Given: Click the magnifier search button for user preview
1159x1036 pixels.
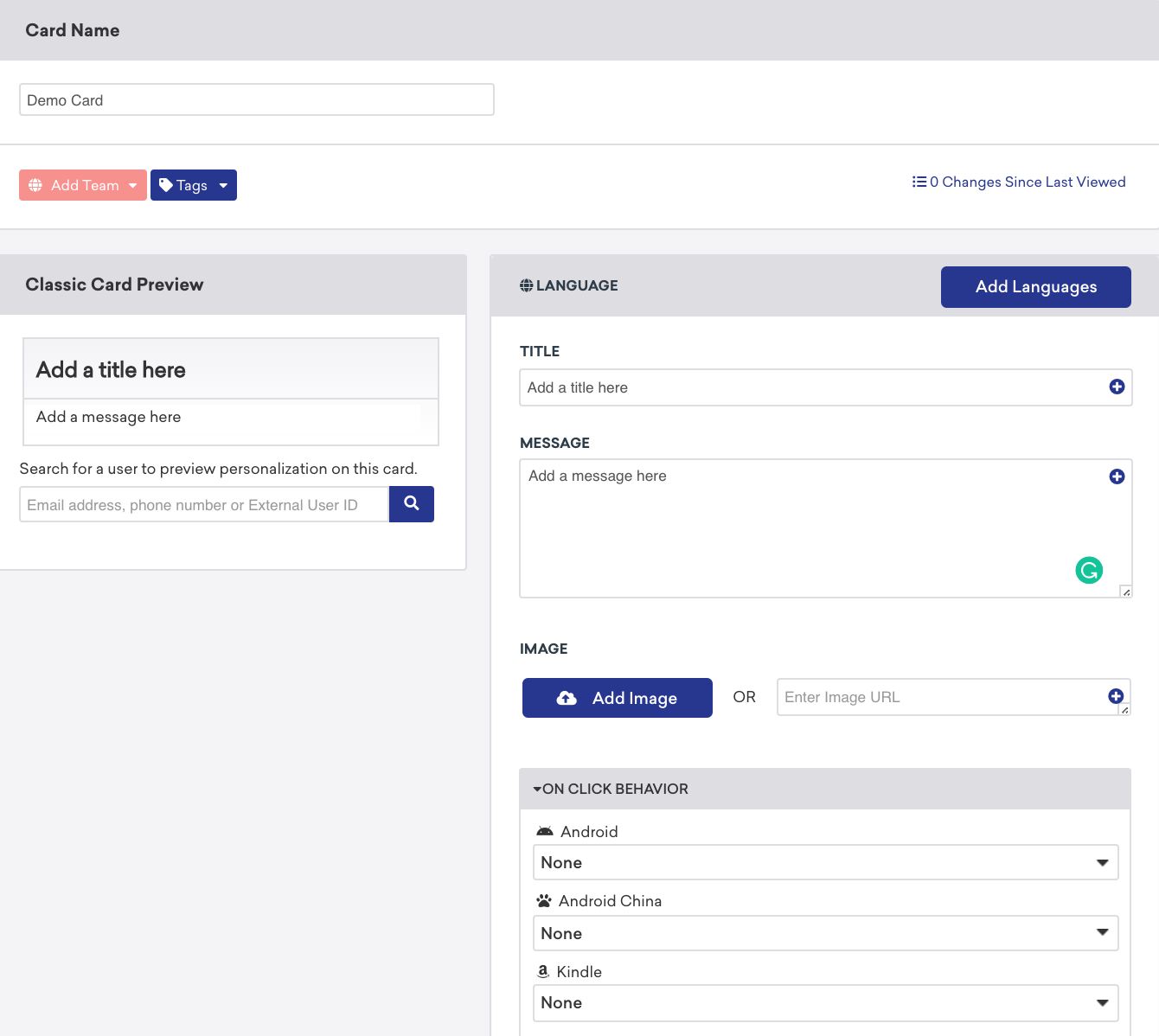Looking at the screenshot, I should click(x=412, y=504).
